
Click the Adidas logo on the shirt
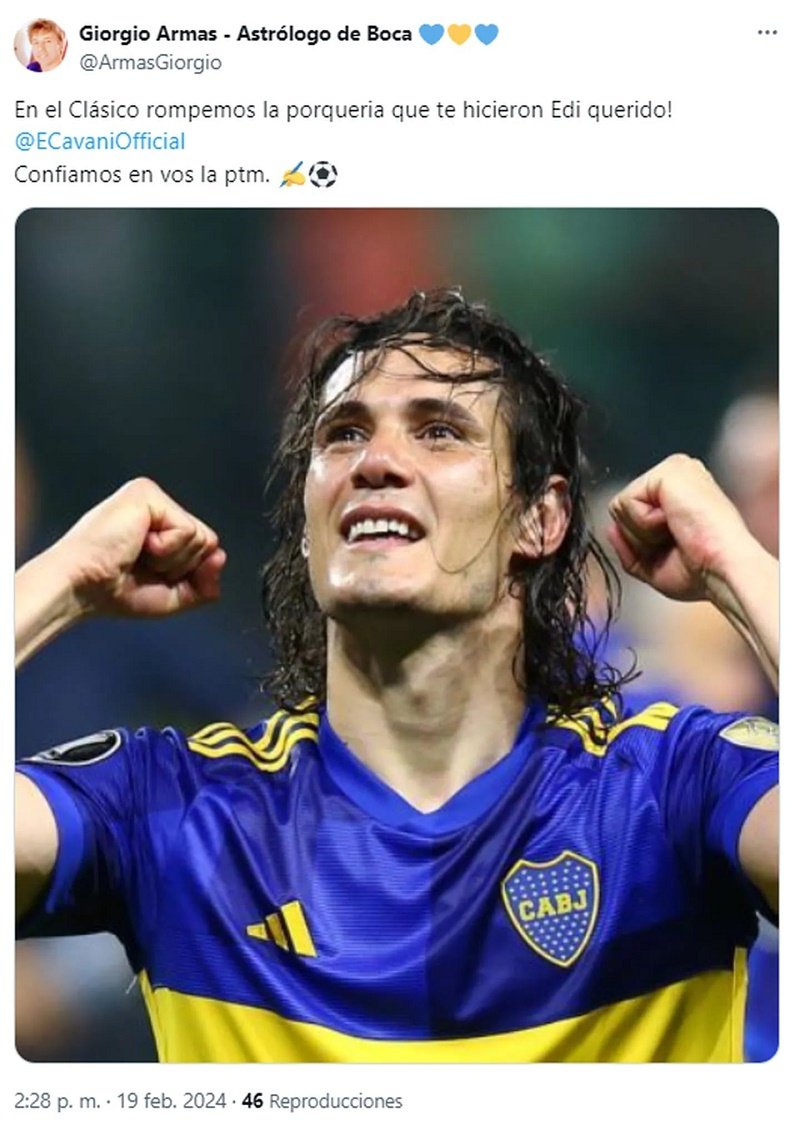click(x=284, y=928)
